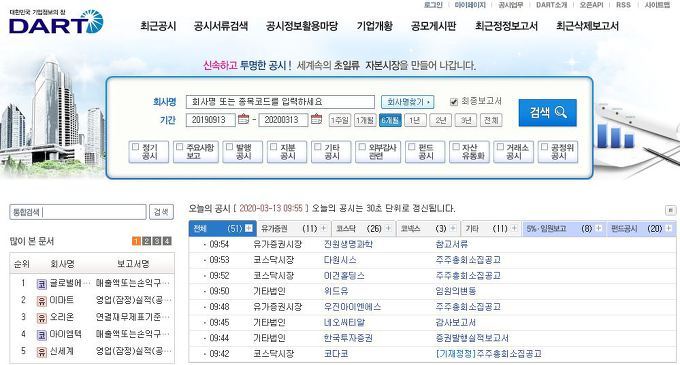680x365 pixels.
Task: Click the DART logo
Action: (56, 22)
